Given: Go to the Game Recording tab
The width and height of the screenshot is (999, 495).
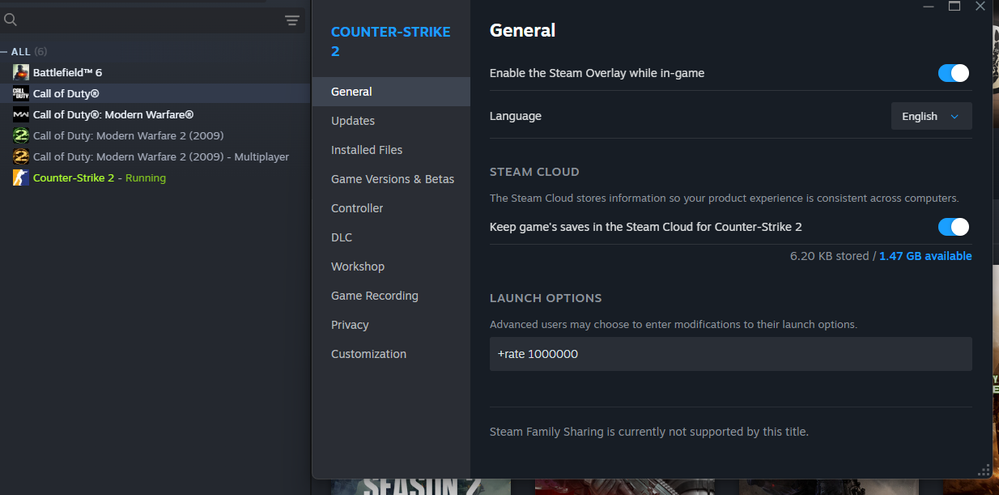Looking at the screenshot, I should pos(391,296).
